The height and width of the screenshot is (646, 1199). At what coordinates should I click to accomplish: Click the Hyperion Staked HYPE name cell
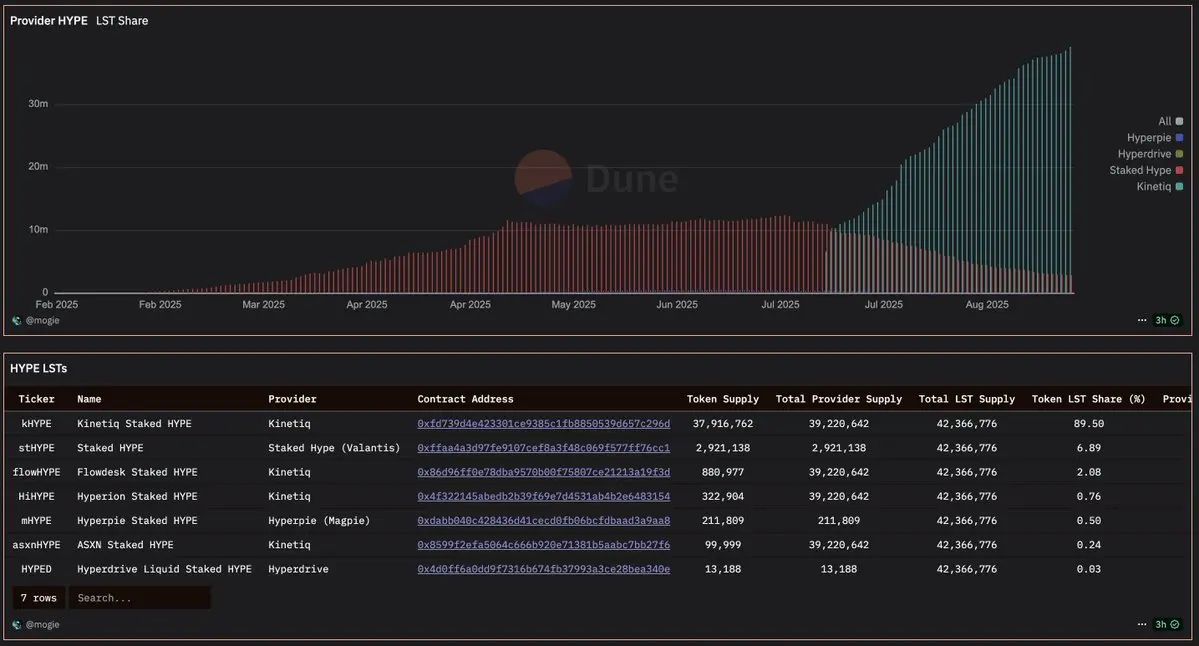pos(137,496)
